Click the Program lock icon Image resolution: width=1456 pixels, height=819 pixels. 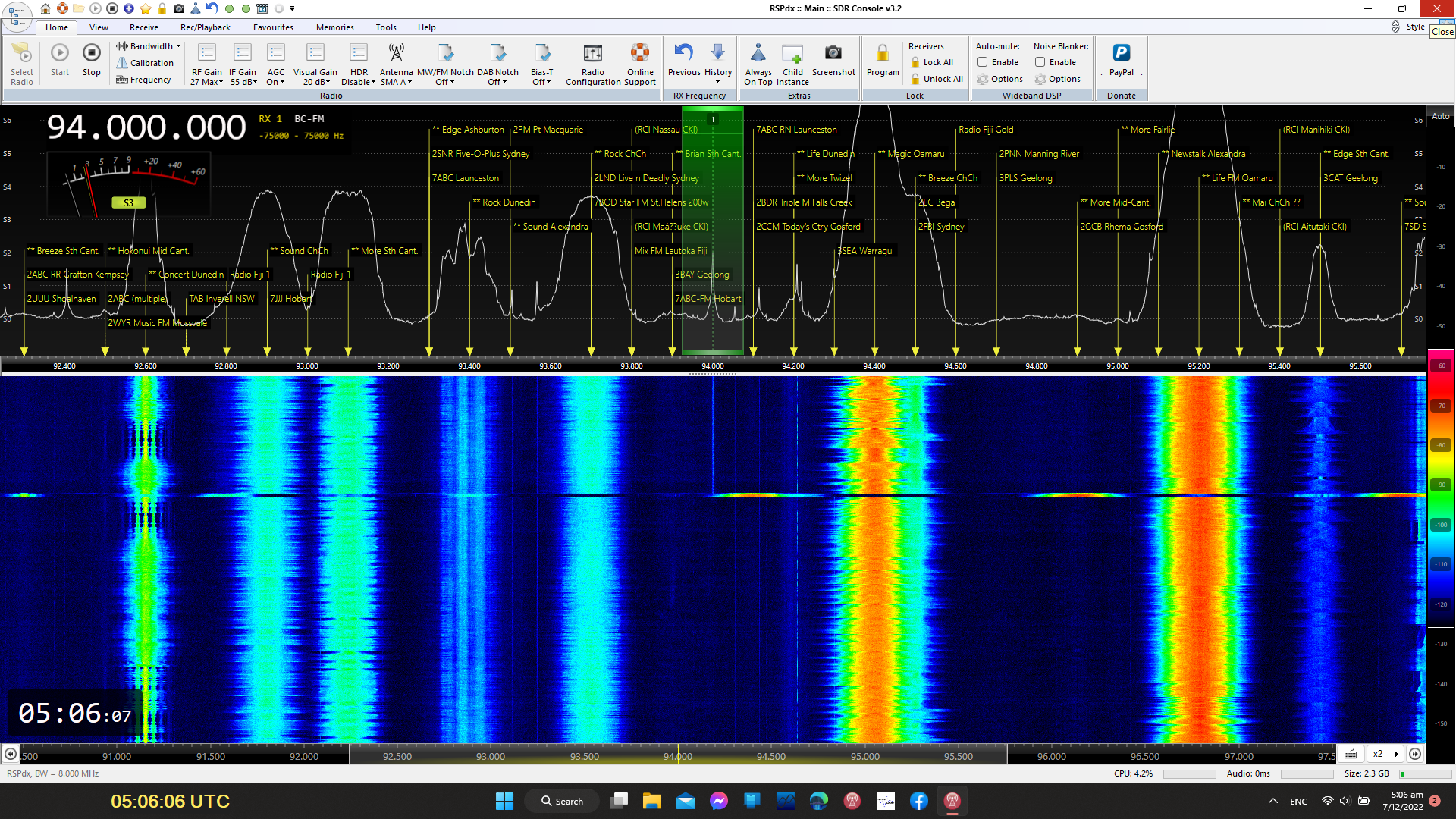pos(882,53)
